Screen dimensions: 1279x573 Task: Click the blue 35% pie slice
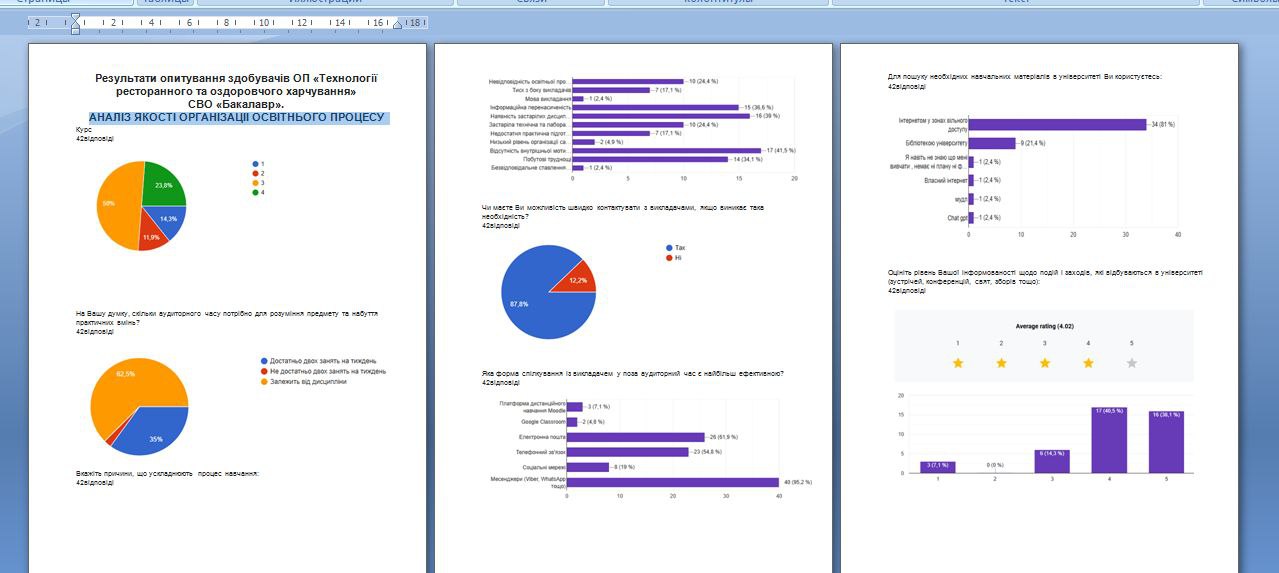[153, 430]
